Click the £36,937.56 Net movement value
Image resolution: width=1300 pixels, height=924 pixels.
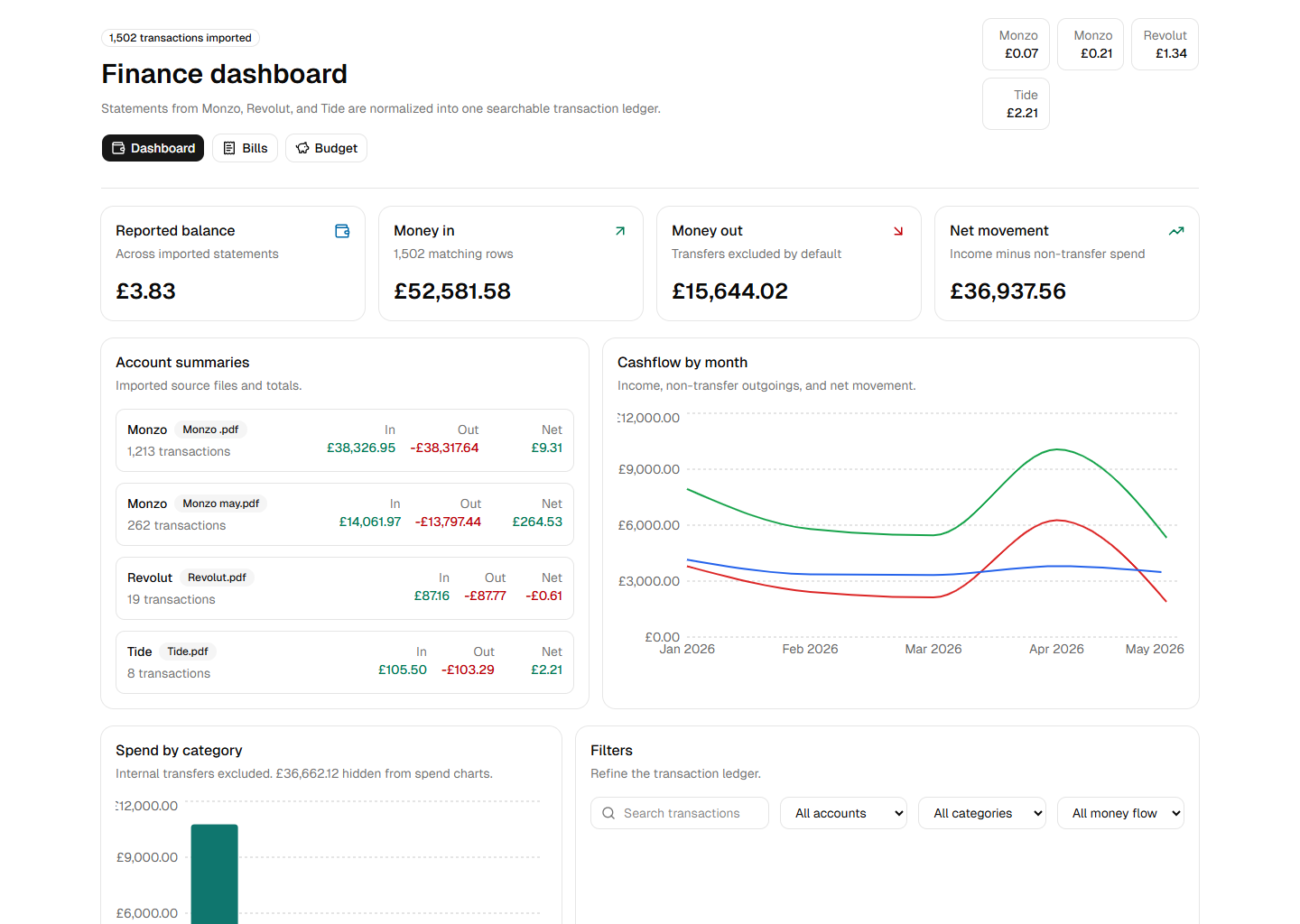coord(1007,291)
